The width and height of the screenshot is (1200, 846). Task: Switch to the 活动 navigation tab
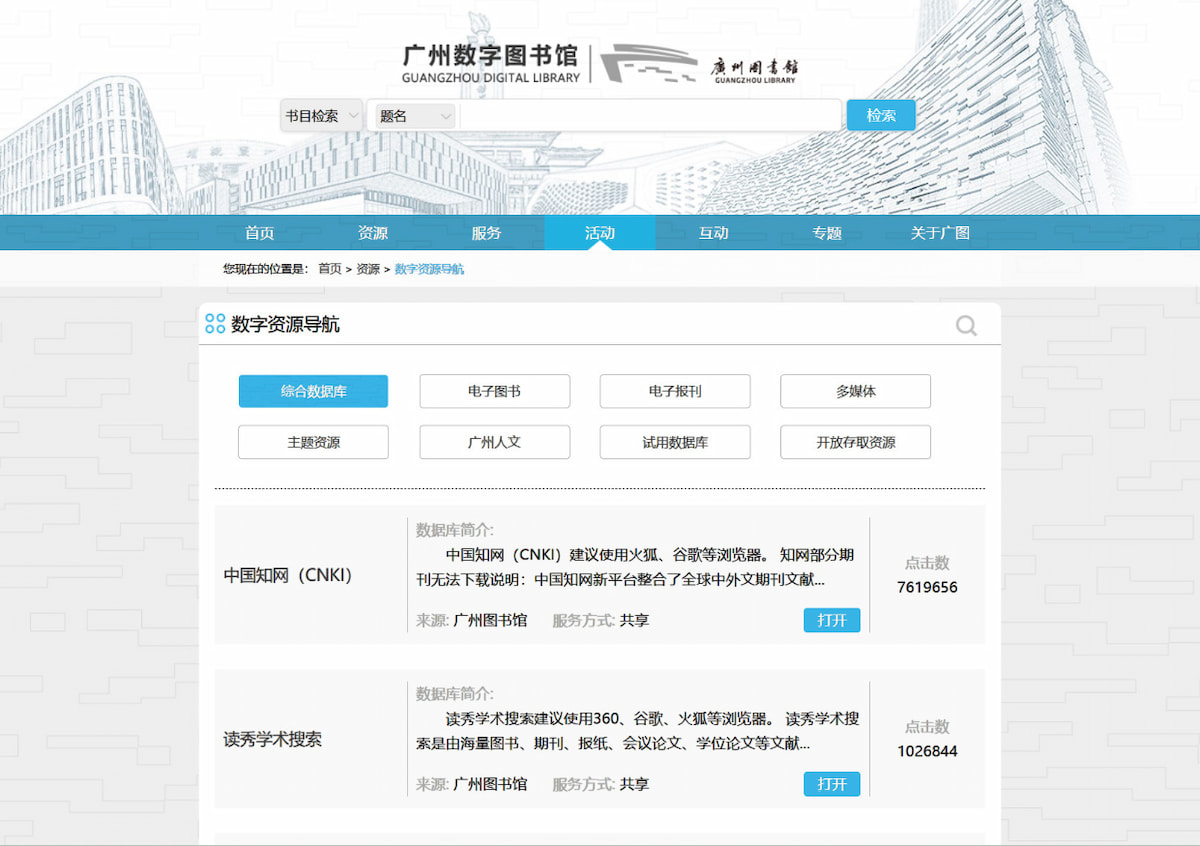coord(599,232)
